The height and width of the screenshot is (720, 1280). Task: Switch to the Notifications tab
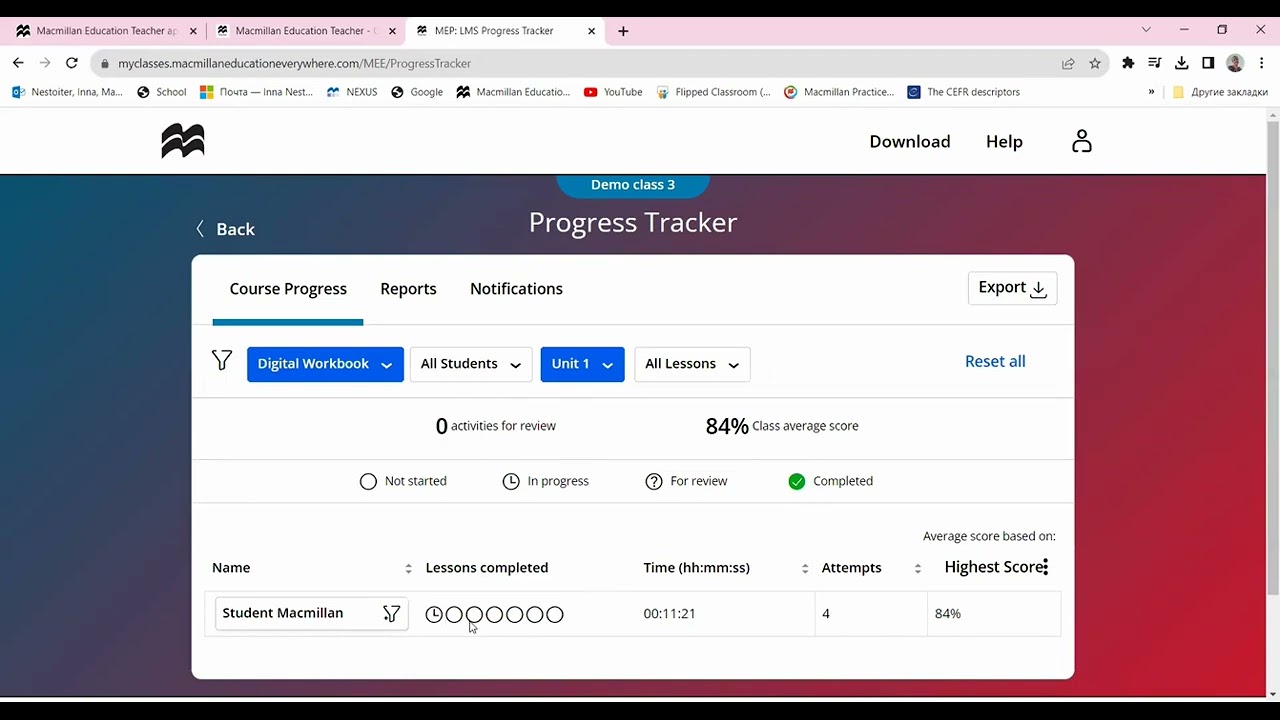point(516,289)
